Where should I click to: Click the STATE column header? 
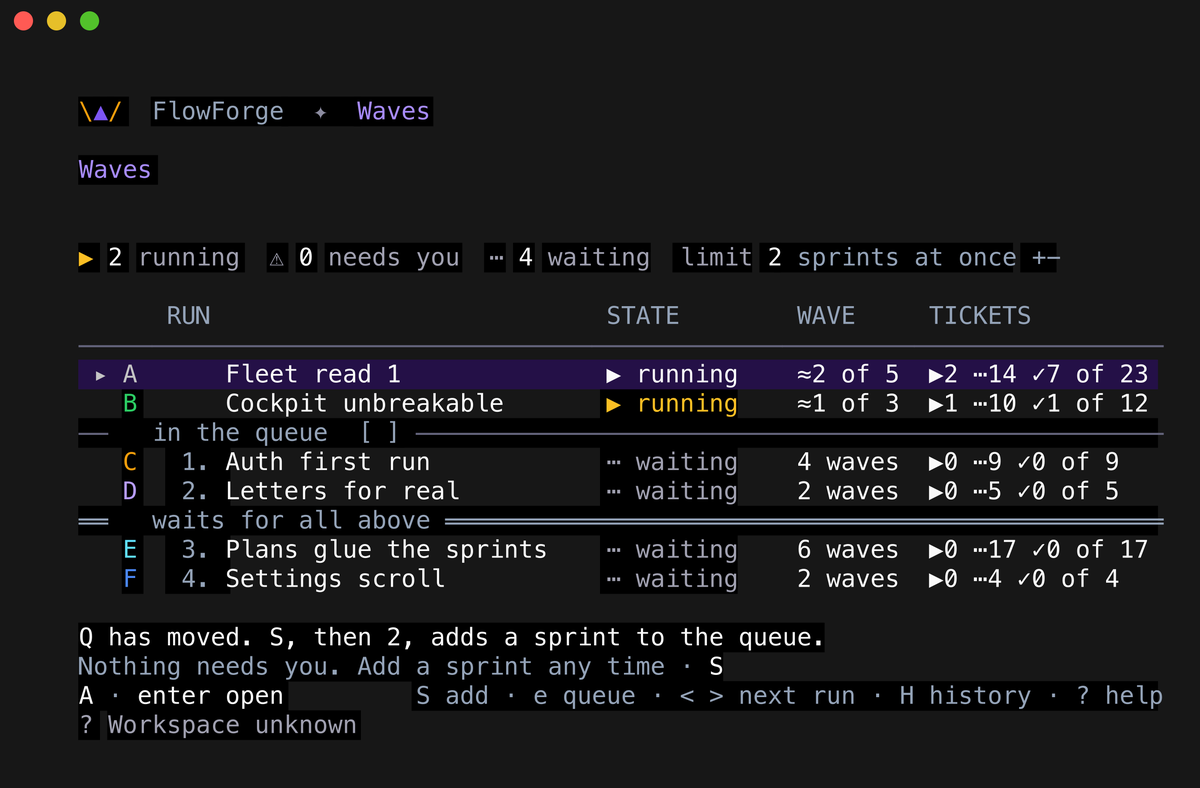[643, 316]
